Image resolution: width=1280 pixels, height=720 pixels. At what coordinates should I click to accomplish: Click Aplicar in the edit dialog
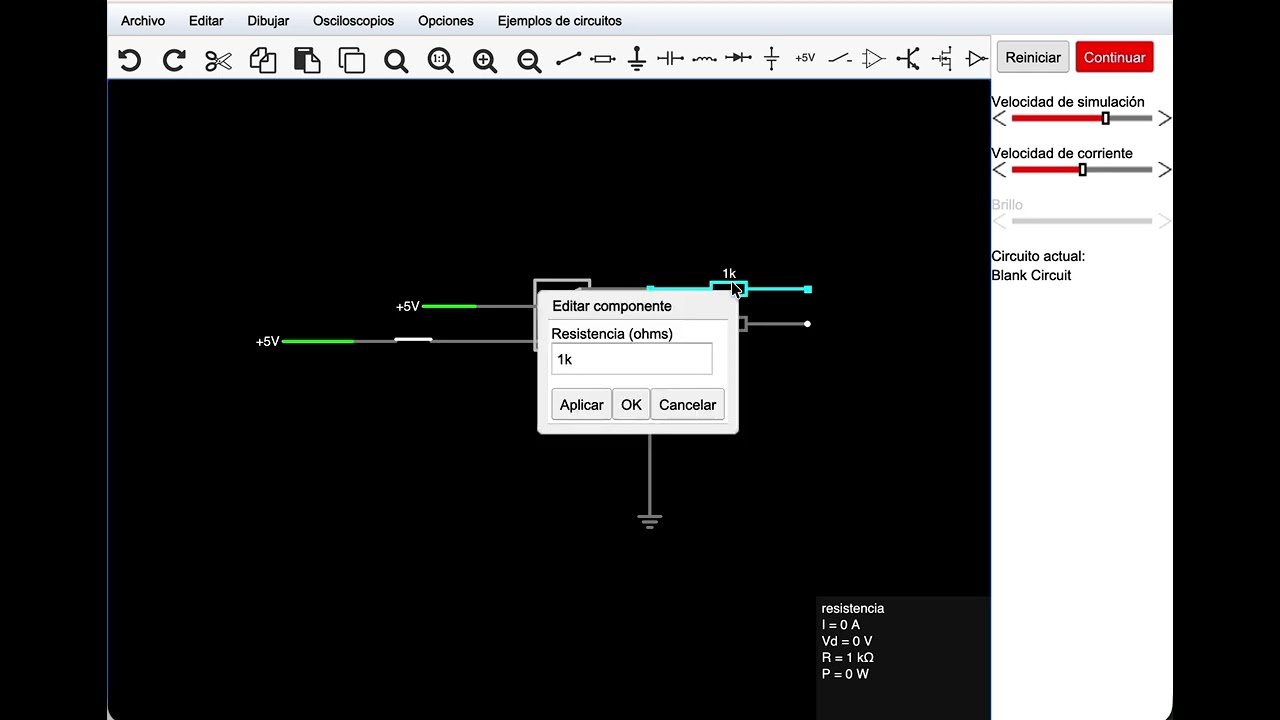click(581, 405)
